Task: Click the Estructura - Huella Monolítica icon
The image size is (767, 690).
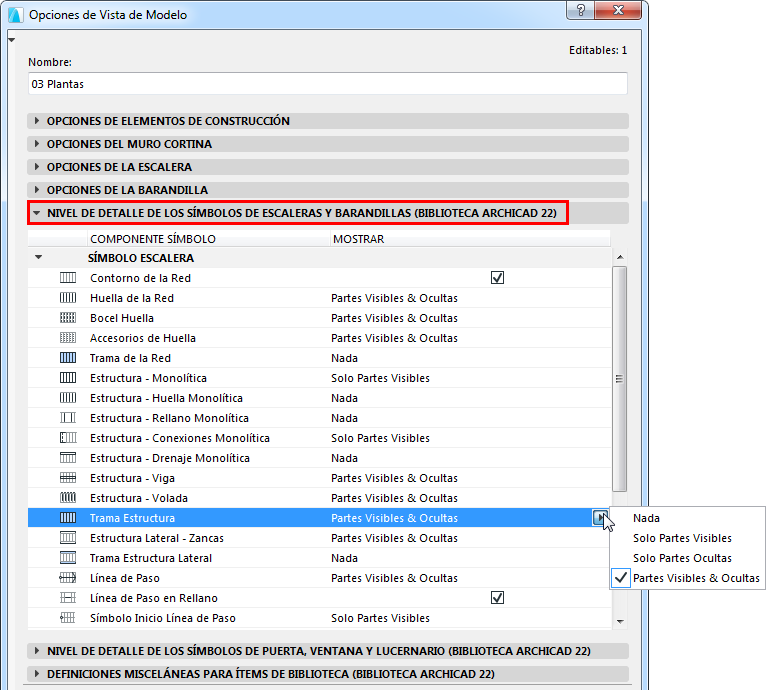Action: [68, 398]
